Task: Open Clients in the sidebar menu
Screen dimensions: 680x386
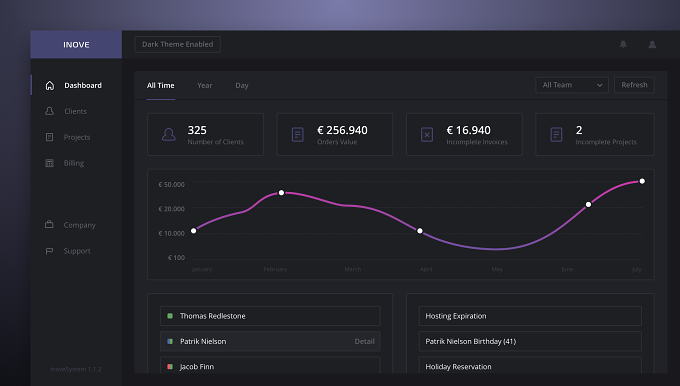Action: (76, 111)
